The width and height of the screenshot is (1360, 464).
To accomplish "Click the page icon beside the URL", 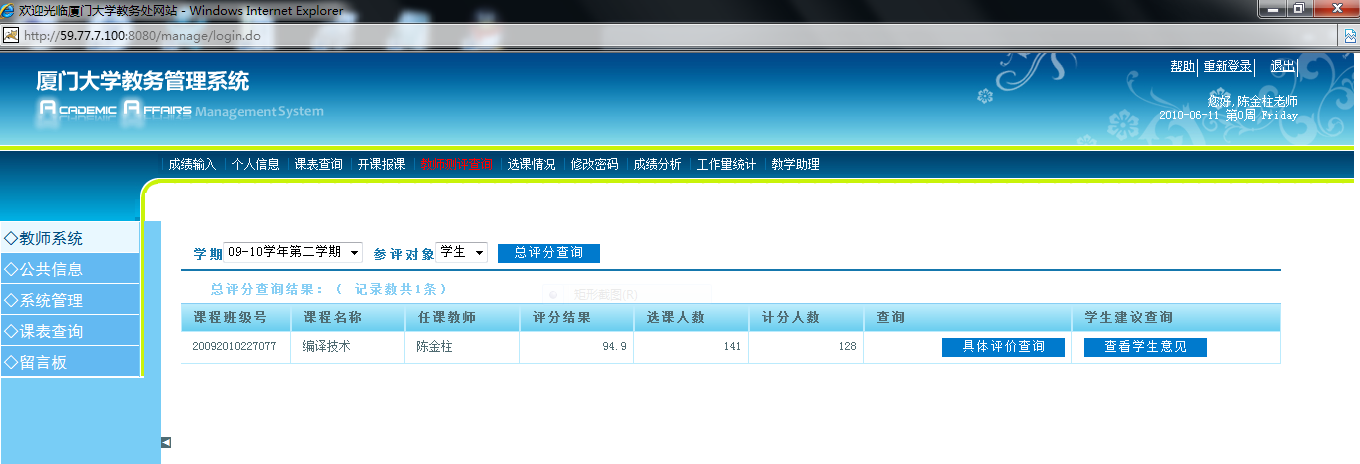I will point(11,35).
